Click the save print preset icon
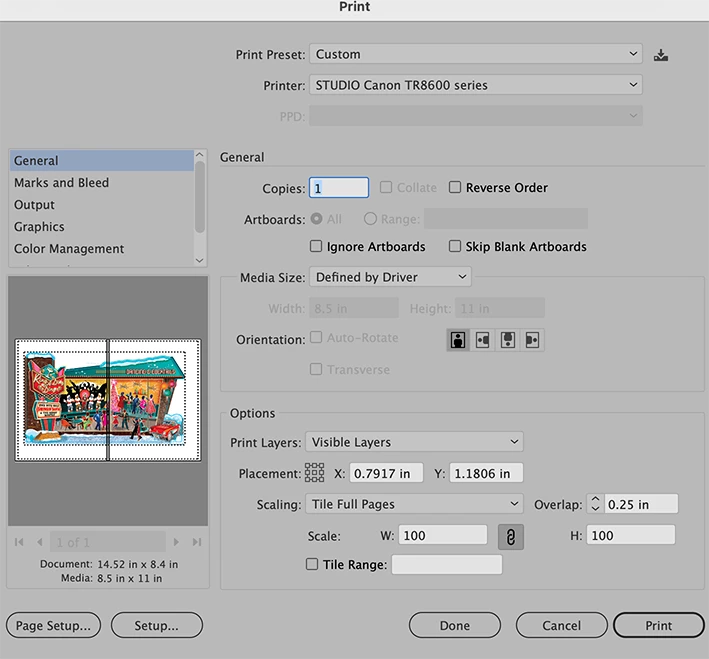Image resolution: width=709 pixels, height=659 pixels. (661, 55)
